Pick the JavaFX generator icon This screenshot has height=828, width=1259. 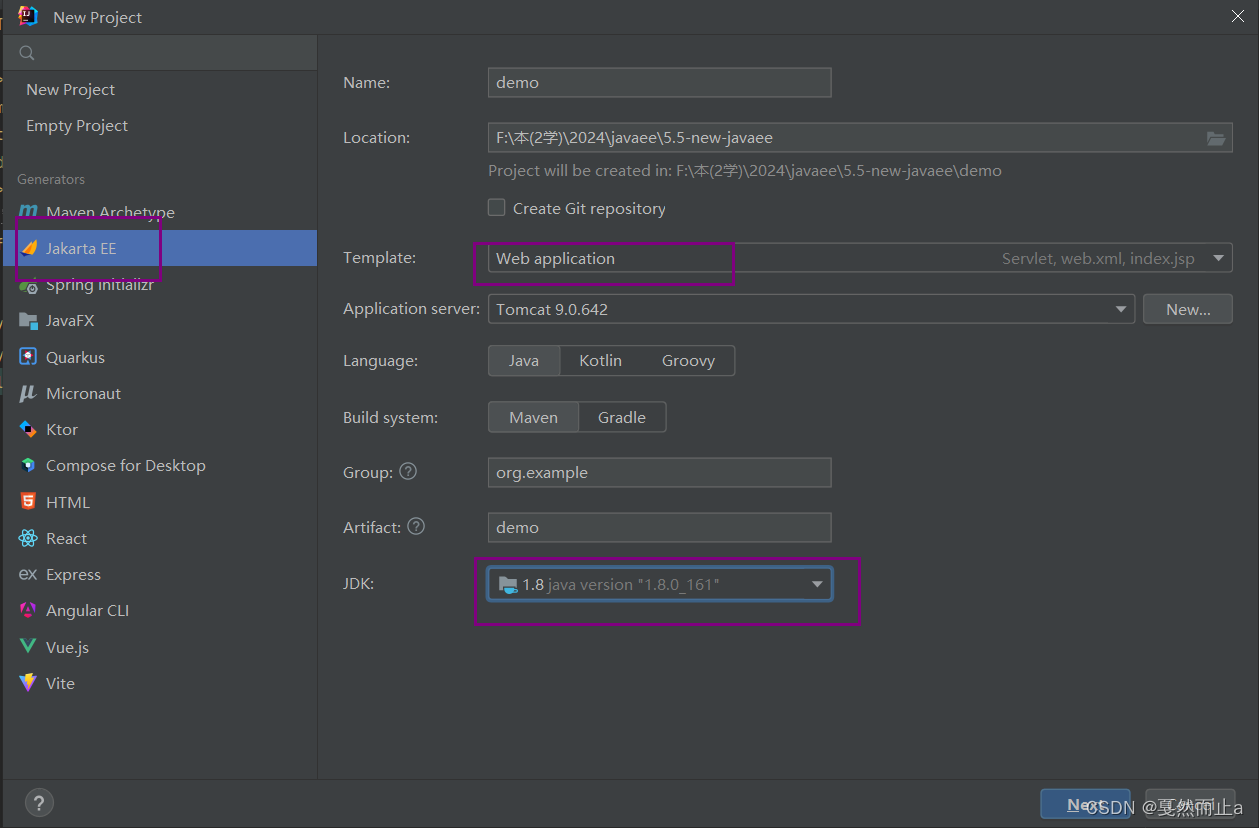click(x=28, y=321)
